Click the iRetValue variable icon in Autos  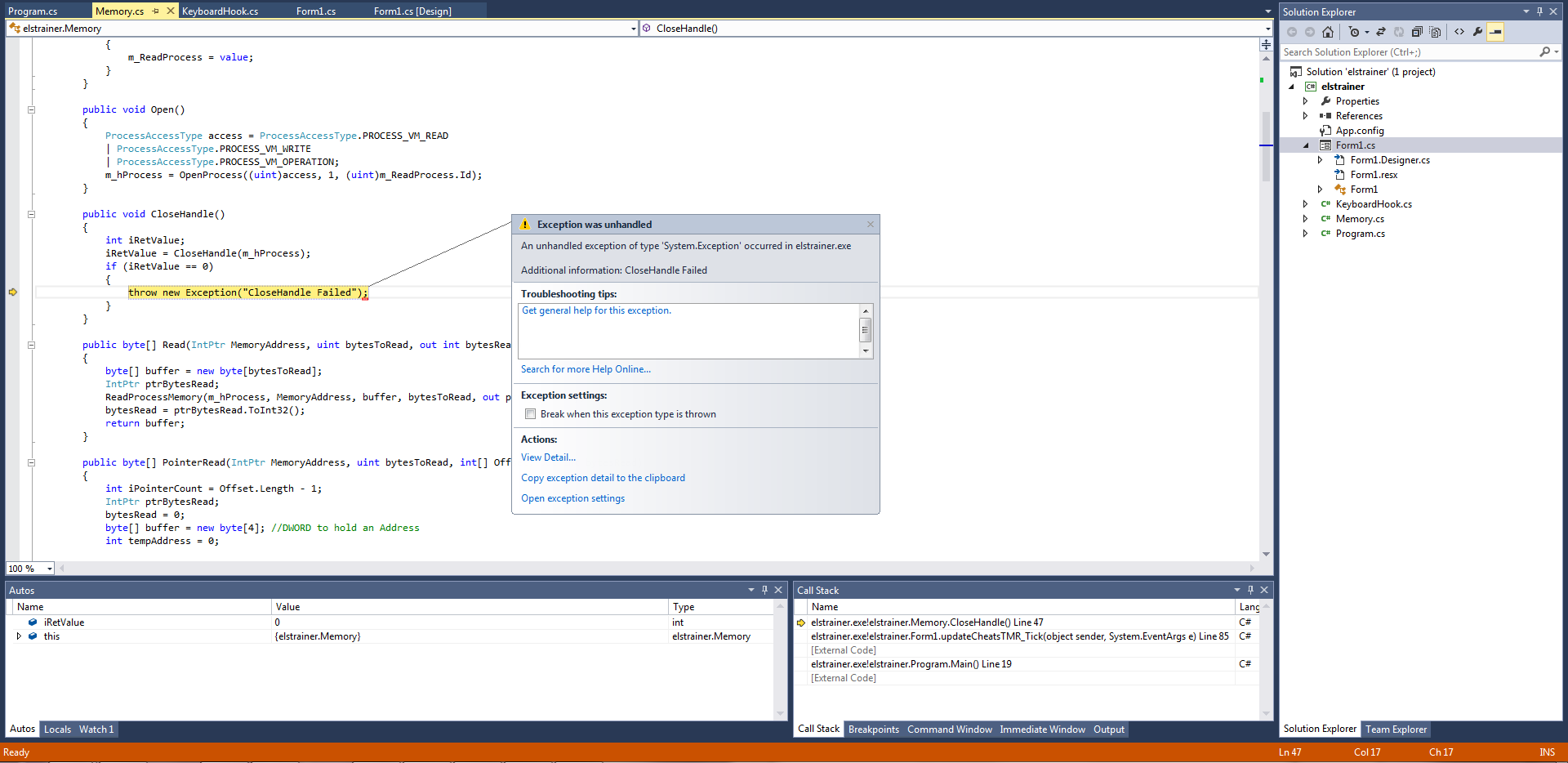click(x=33, y=622)
